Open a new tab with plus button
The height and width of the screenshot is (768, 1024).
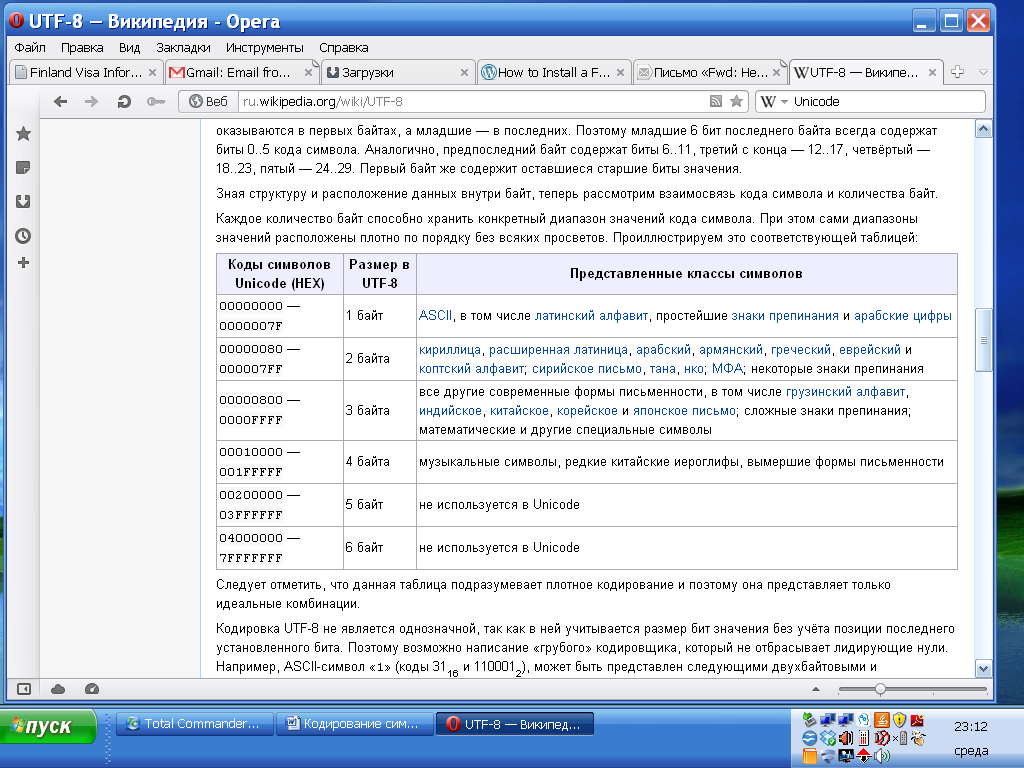pyautogui.click(x=957, y=72)
